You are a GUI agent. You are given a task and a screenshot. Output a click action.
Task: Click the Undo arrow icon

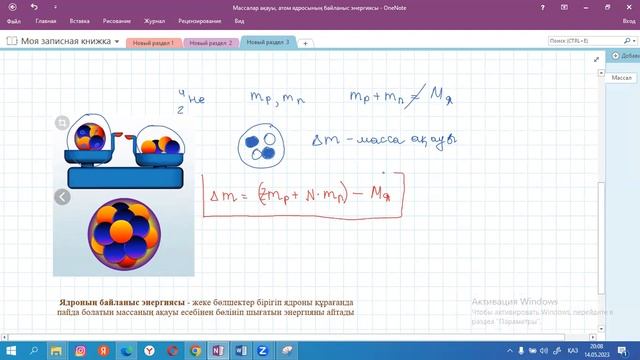pos(34,7)
